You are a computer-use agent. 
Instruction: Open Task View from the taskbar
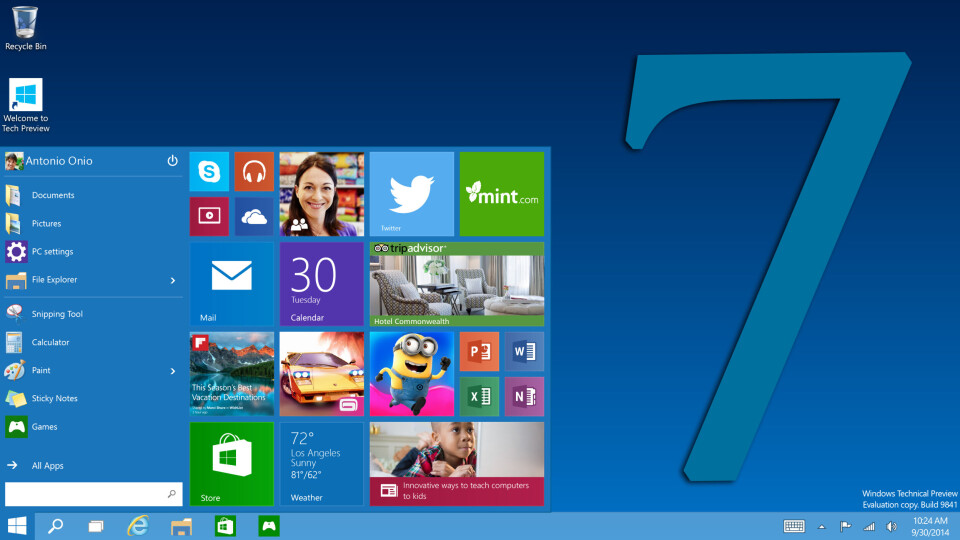pos(96,526)
